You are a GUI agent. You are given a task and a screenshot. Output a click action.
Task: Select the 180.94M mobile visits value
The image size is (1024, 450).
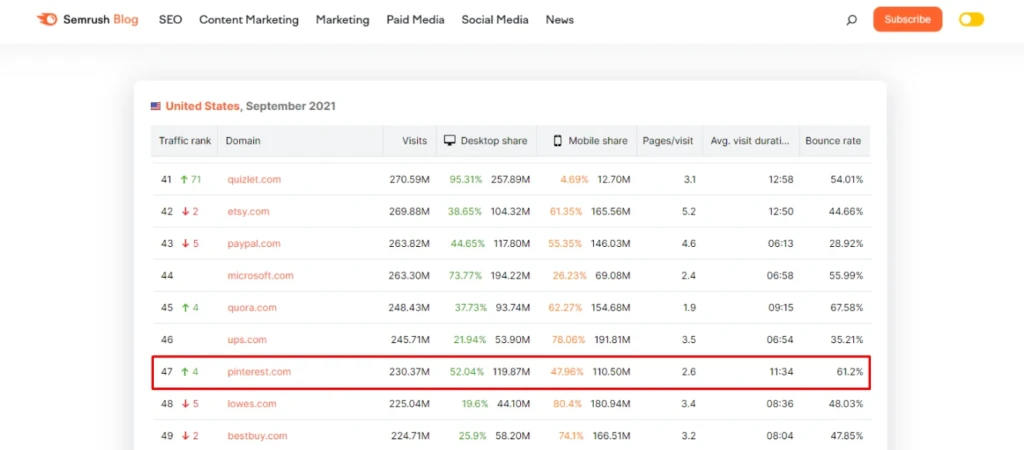tap(609, 404)
